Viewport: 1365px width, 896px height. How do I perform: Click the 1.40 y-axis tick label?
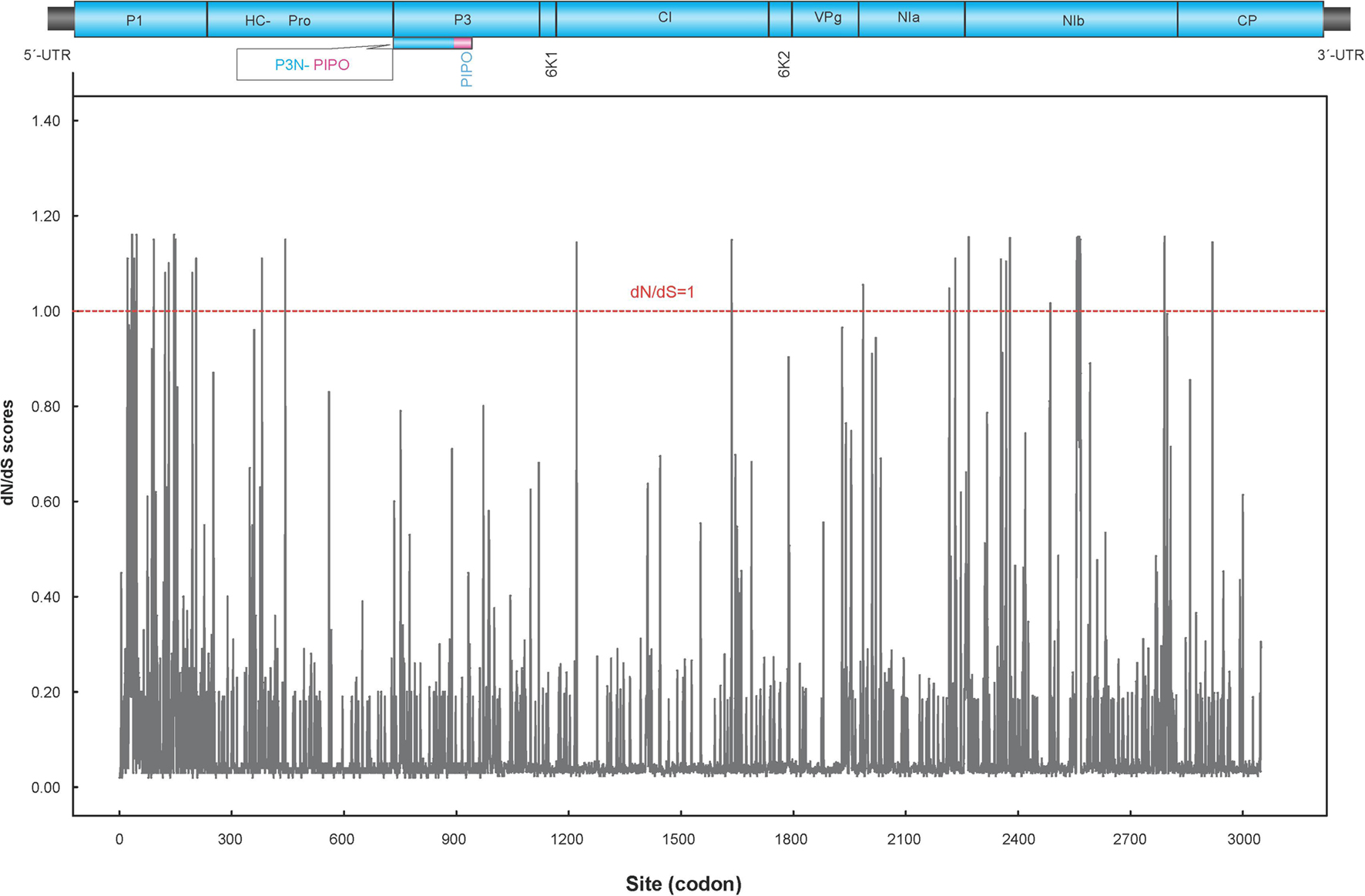[x=46, y=121]
